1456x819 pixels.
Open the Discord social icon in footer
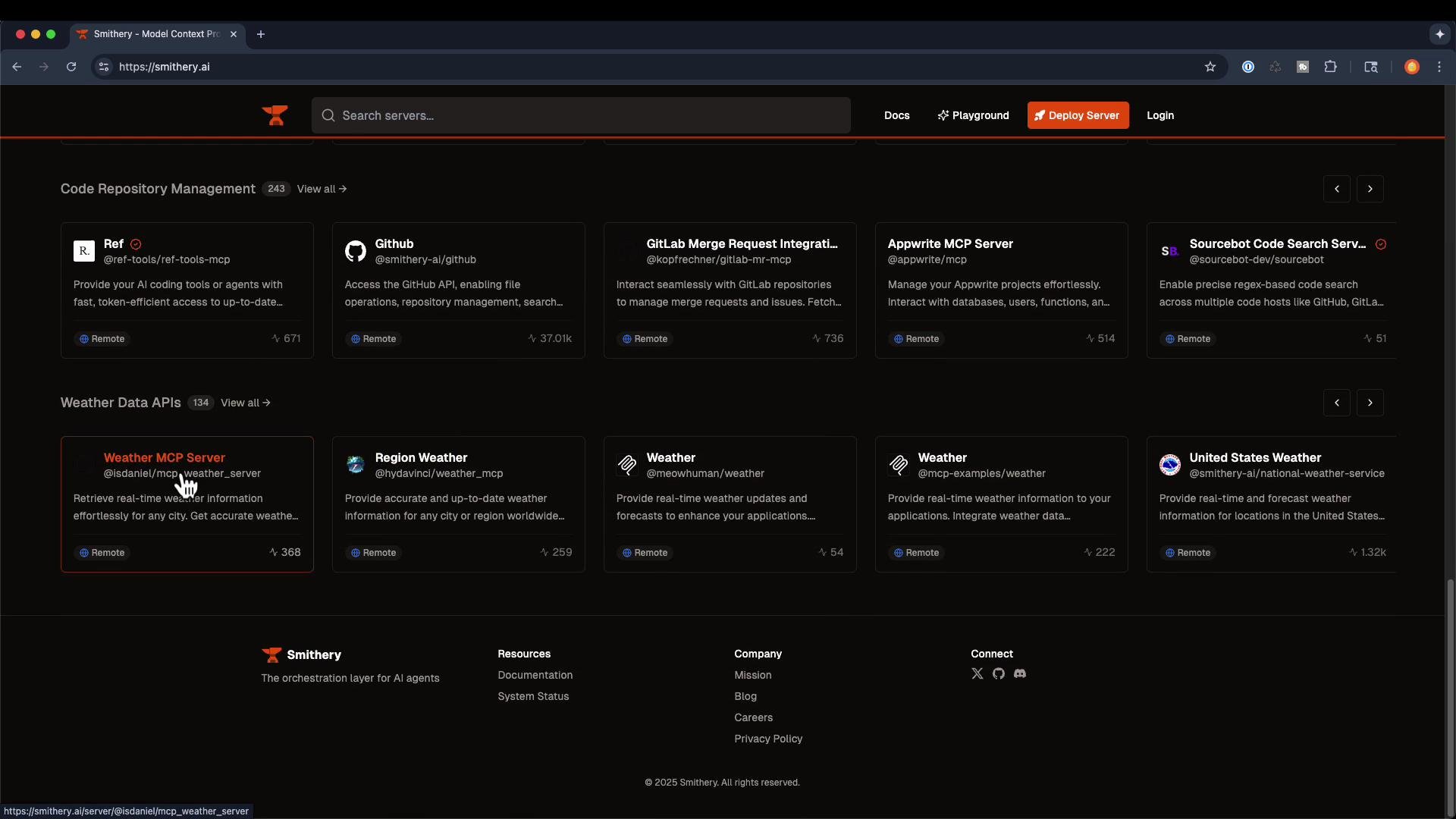pos(1020,673)
